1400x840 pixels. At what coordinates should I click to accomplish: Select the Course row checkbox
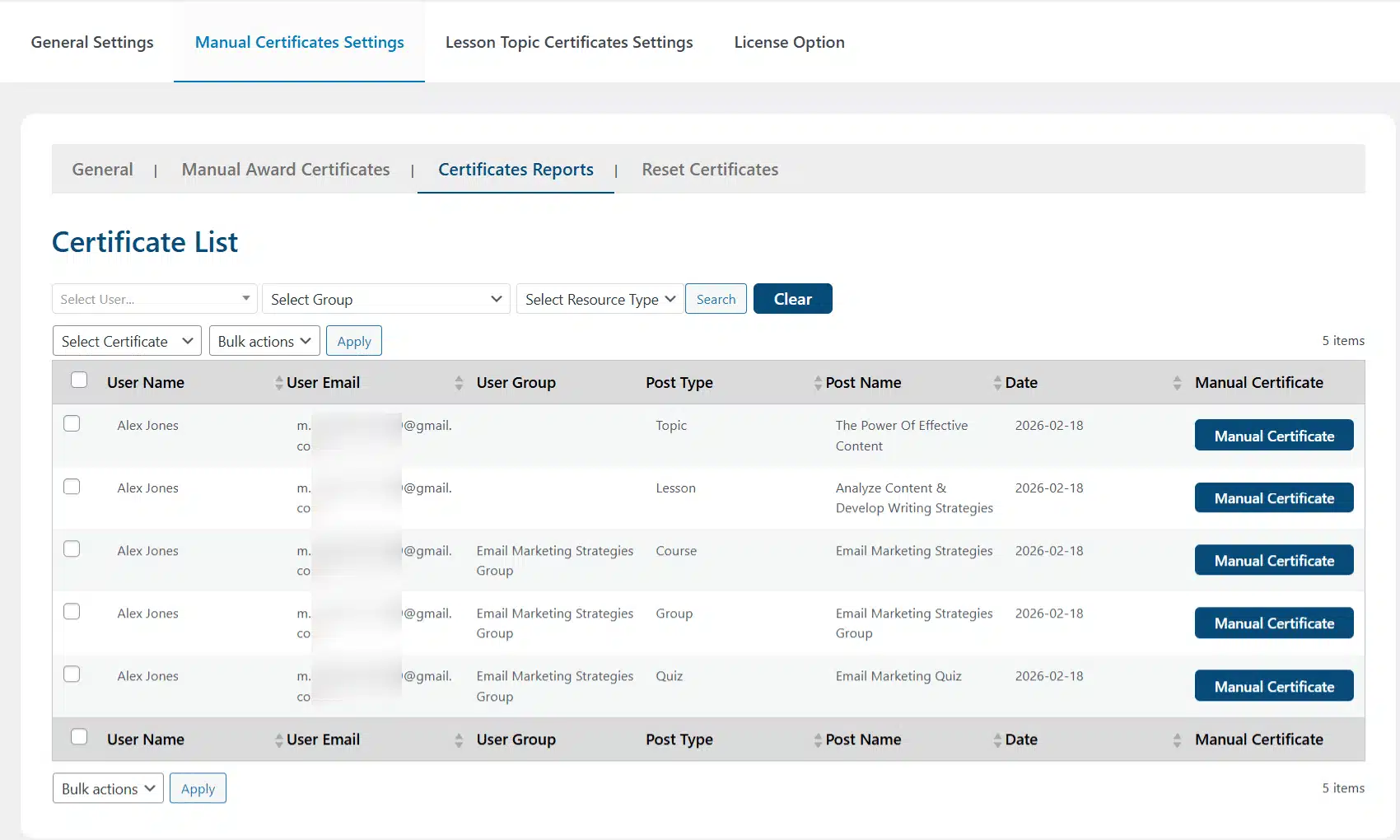tap(72, 548)
